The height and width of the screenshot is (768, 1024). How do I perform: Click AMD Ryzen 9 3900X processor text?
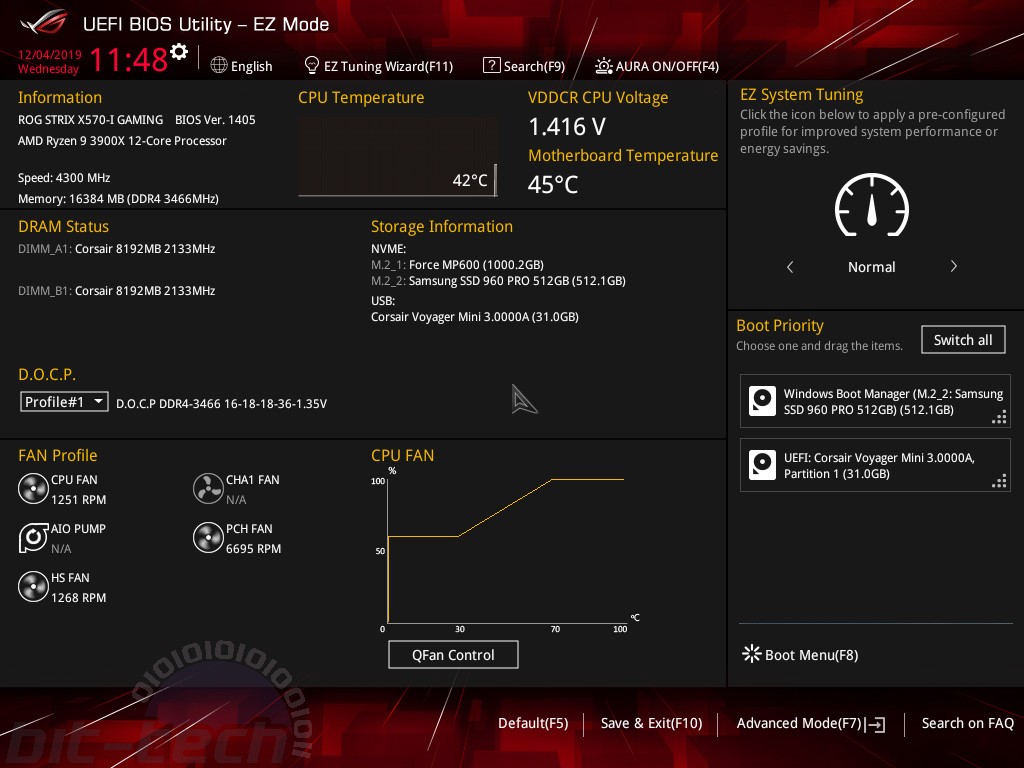click(x=122, y=140)
